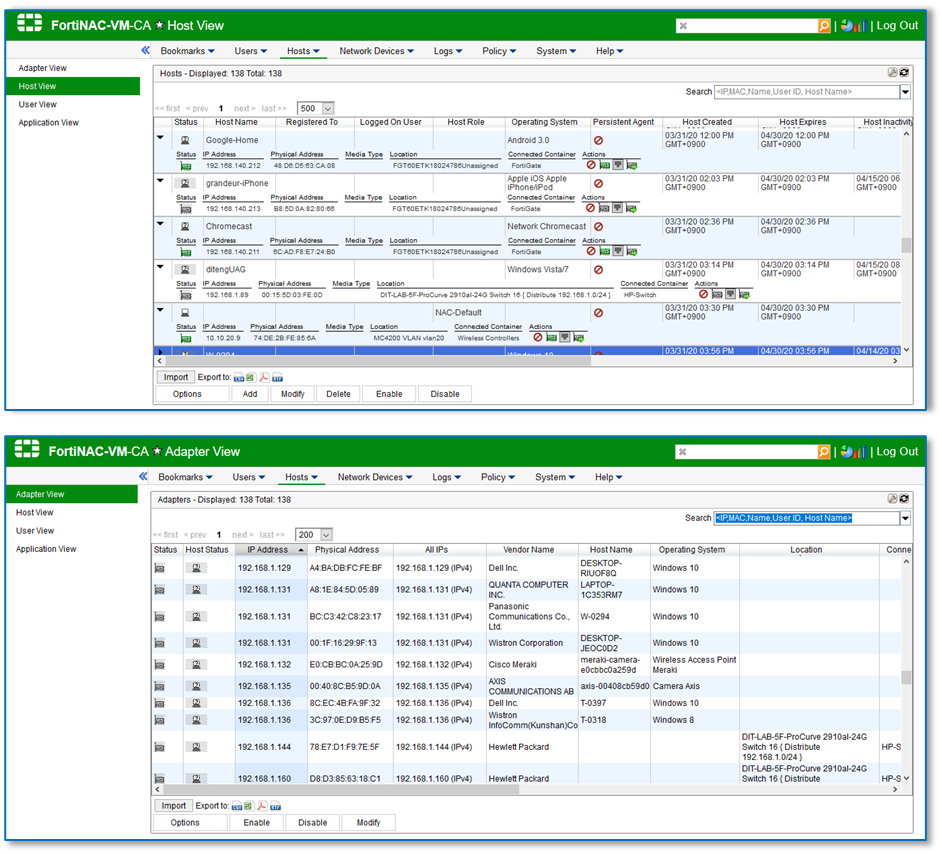Click Disable button in Adapters panel

click(x=313, y=822)
